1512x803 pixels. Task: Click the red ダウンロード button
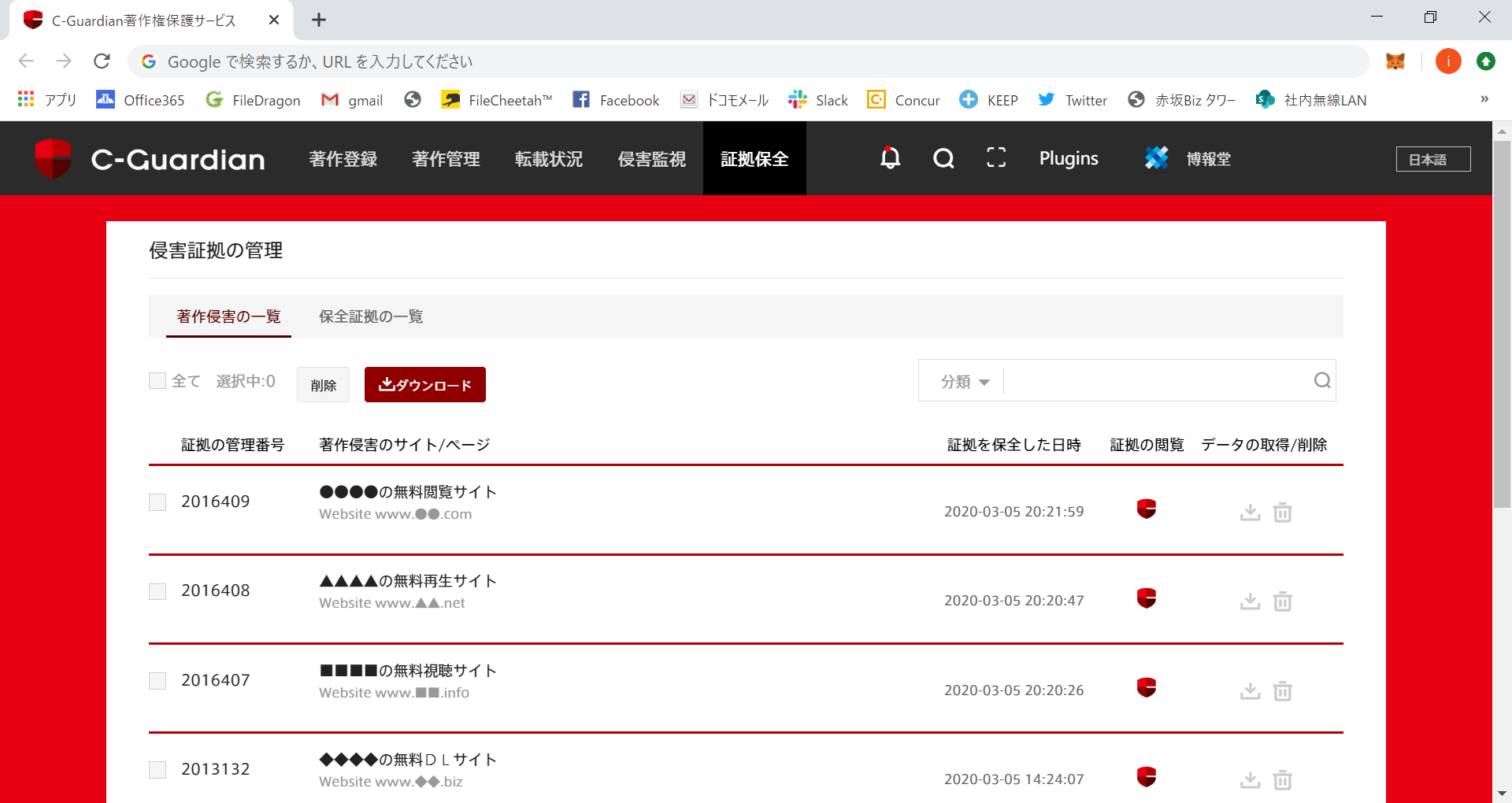click(424, 385)
